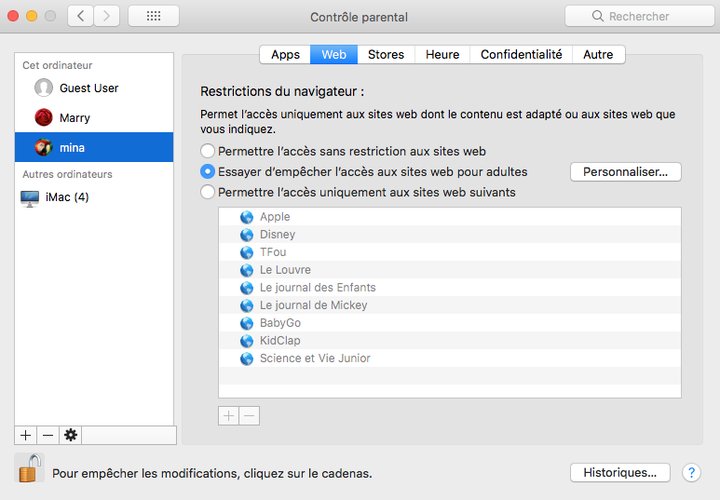Switch to the Apps tab

(285, 55)
